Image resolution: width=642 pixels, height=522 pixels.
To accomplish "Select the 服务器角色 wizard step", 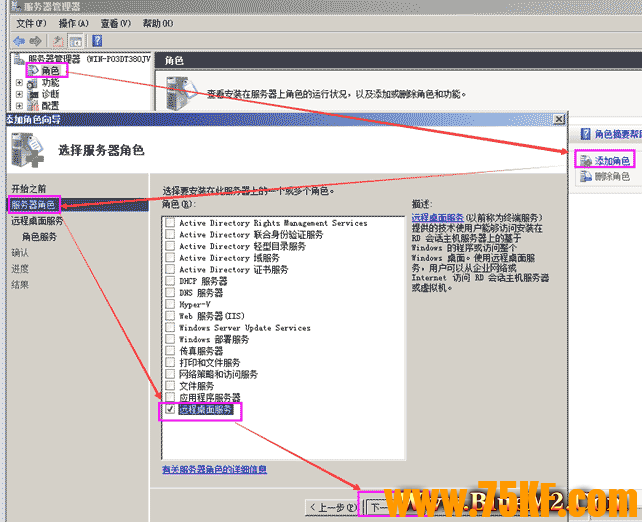I will [33, 205].
